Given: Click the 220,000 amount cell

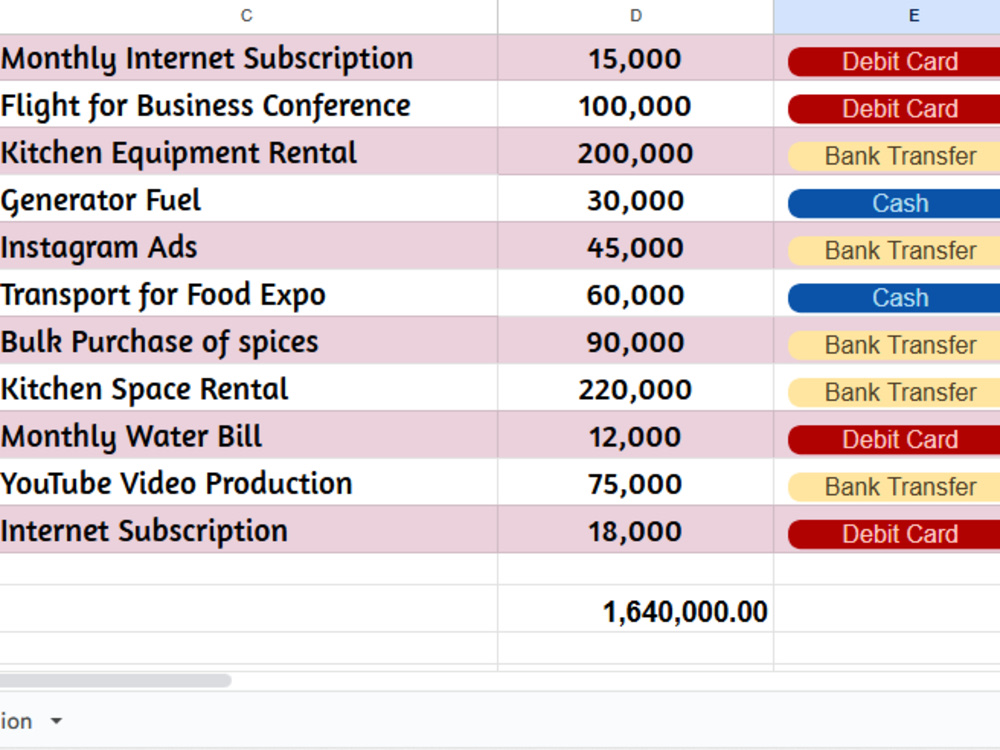Looking at the screenshot, I should tap(635, 388).
